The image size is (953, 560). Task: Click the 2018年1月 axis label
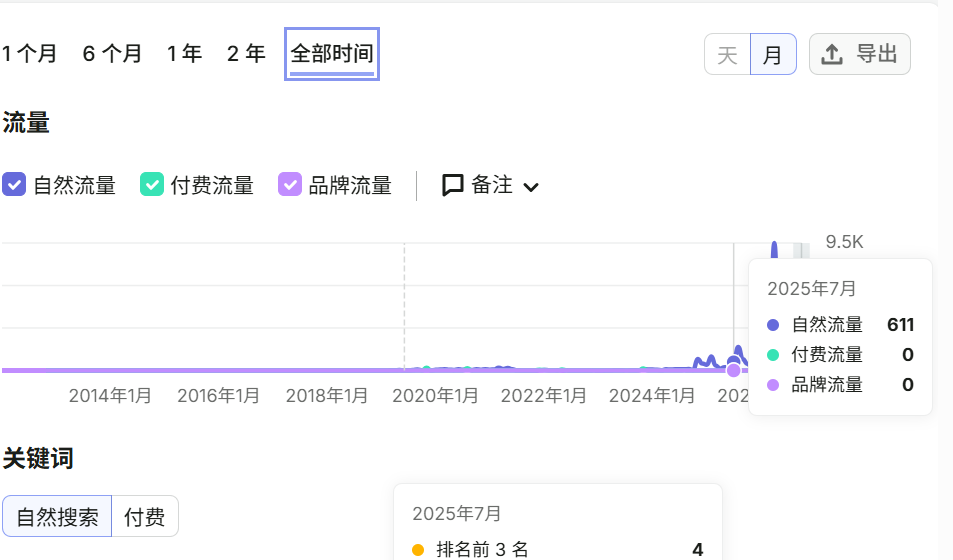pyautogui.click(x=327, y=396)
